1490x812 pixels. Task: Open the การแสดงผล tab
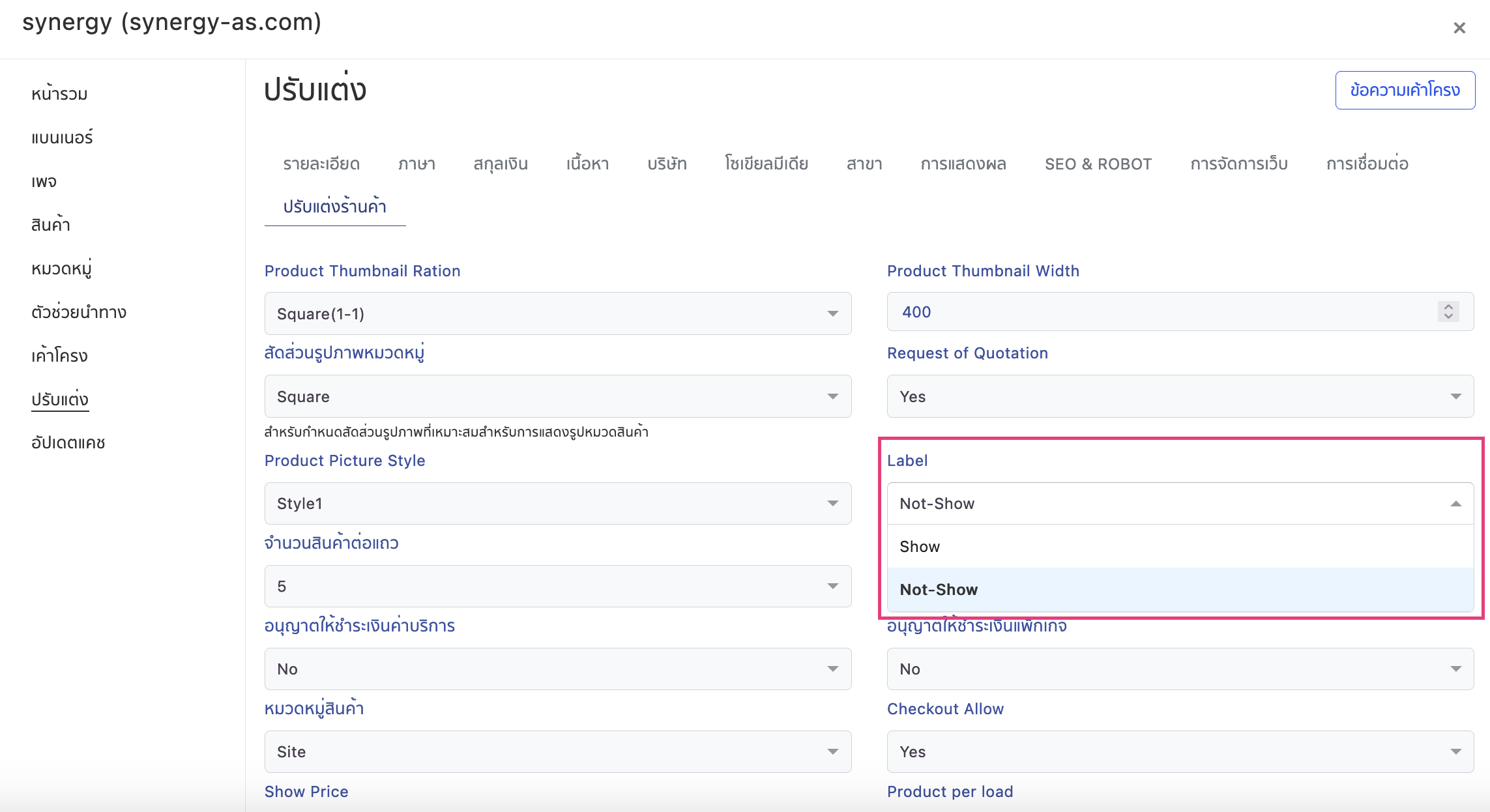963,164
